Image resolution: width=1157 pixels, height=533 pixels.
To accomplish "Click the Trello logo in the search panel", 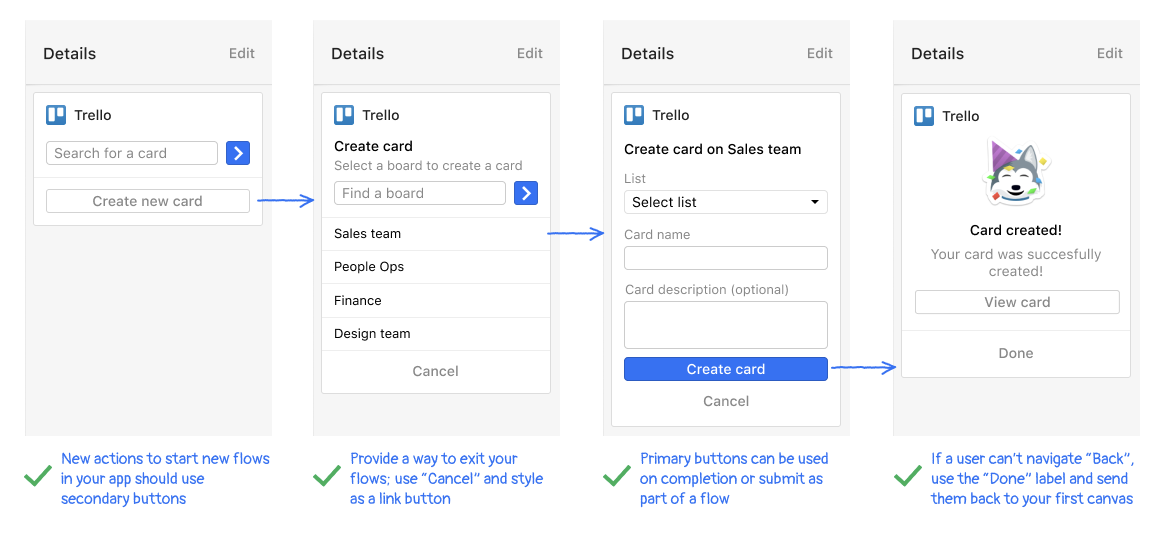I will [56, 115].
